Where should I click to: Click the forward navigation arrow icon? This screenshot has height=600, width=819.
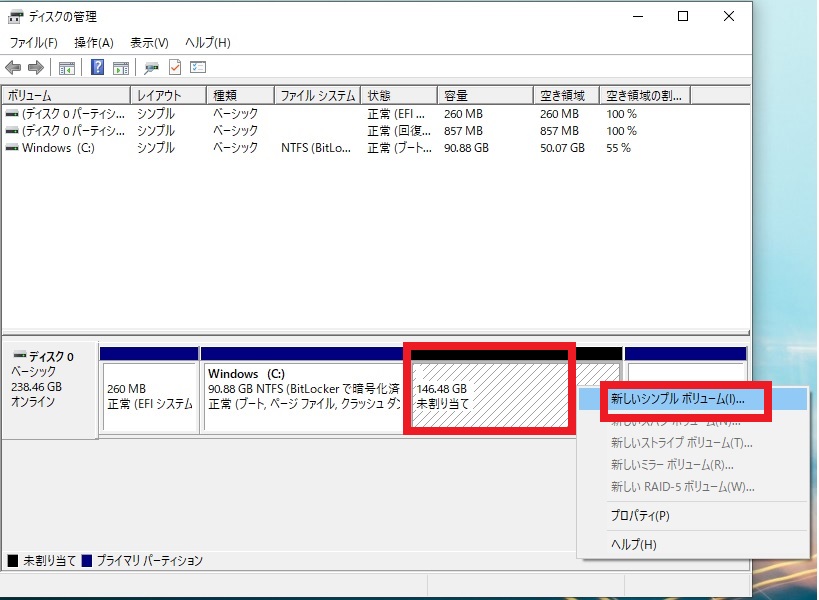point(34,67)
